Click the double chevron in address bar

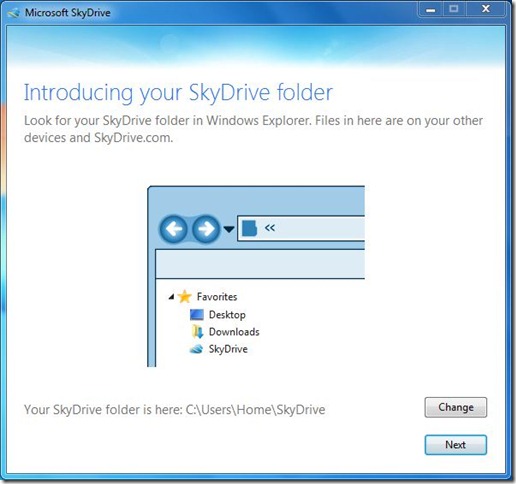(270, 228)
